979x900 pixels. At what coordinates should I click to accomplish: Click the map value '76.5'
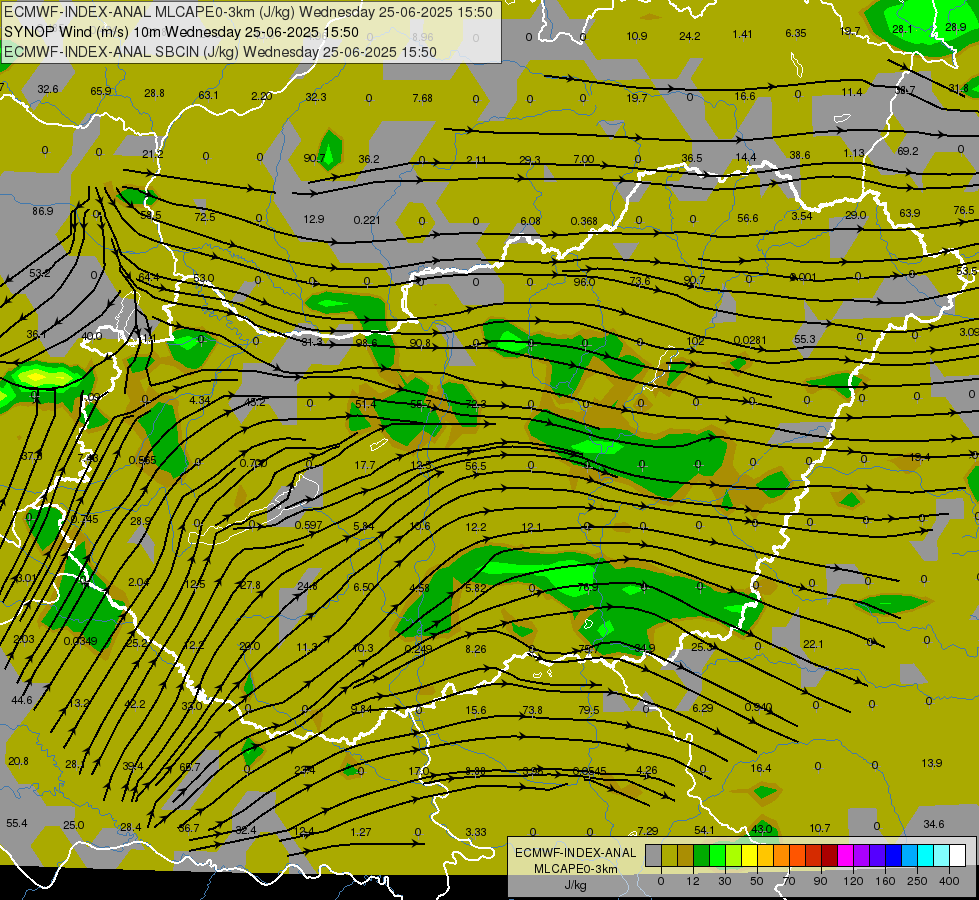pos(964,210)
